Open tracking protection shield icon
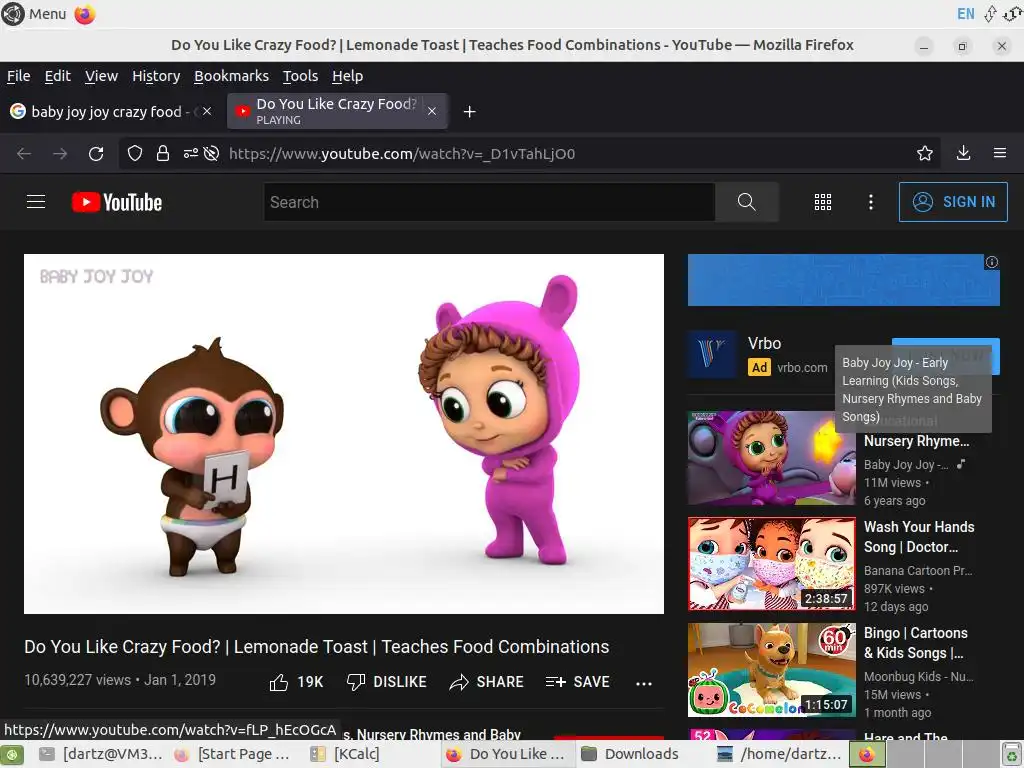1024x768 pixels. (135, 153)
